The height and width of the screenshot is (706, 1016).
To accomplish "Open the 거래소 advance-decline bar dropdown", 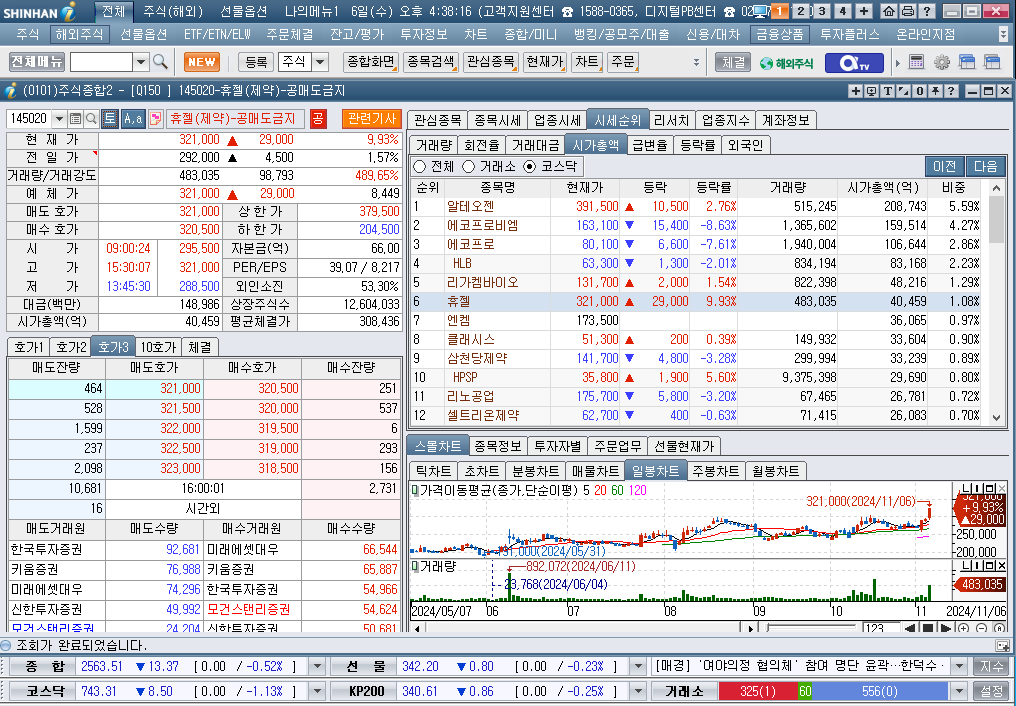I will coord(960,691).
